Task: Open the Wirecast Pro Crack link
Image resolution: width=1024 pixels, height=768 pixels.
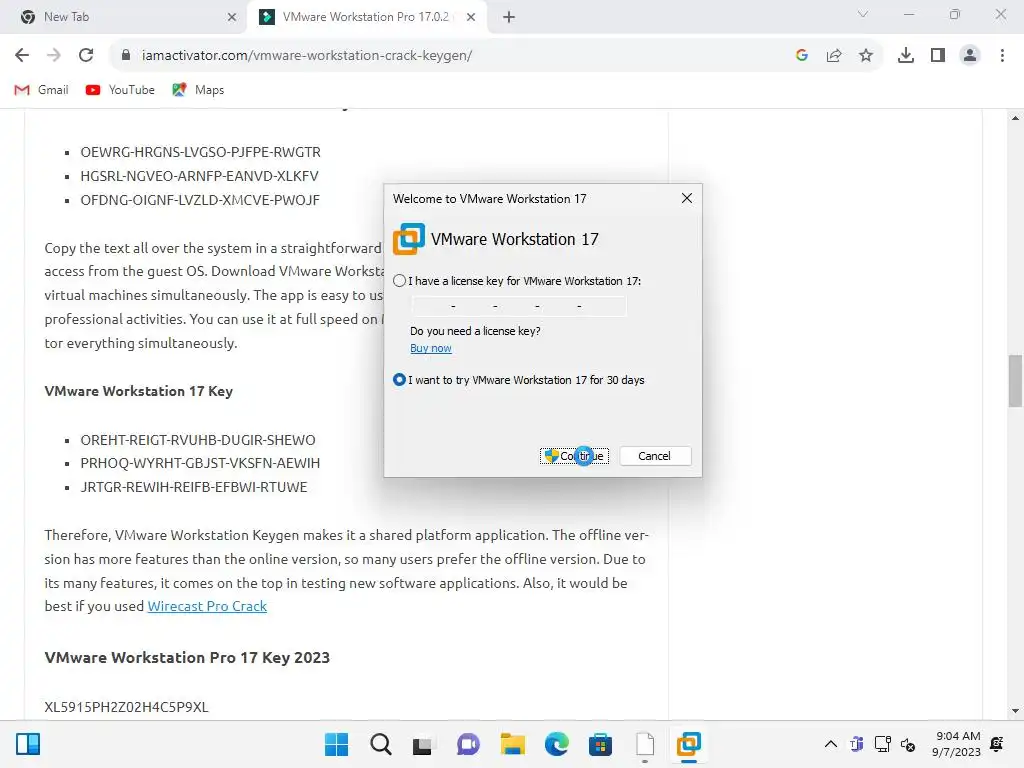Action: [x=207, y=606]
